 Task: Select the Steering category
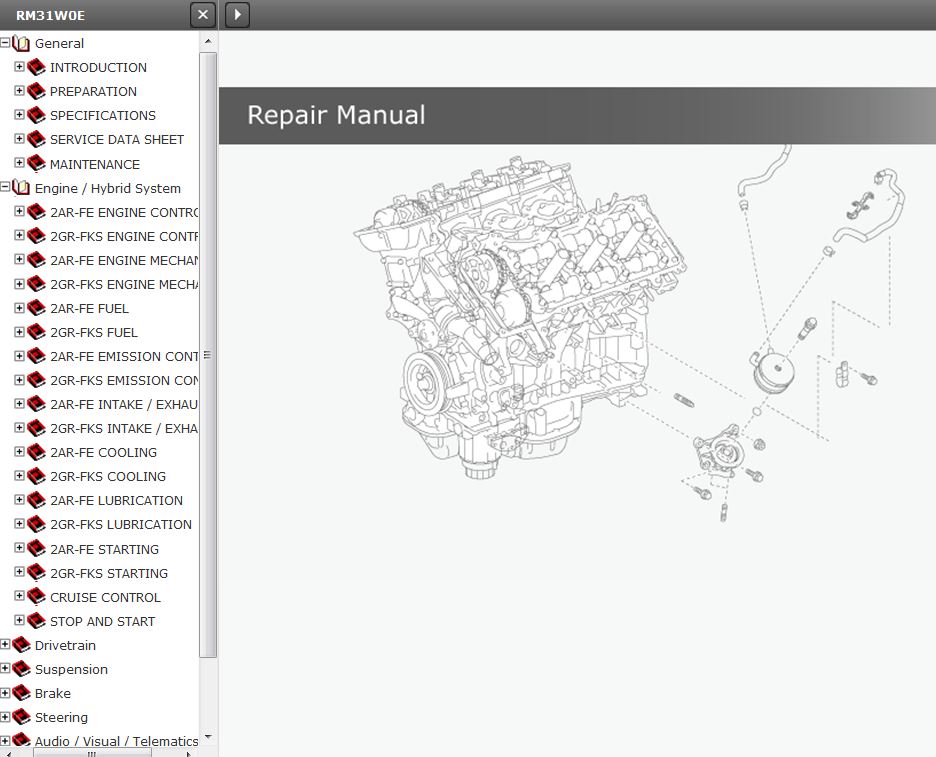click(61, 718)
